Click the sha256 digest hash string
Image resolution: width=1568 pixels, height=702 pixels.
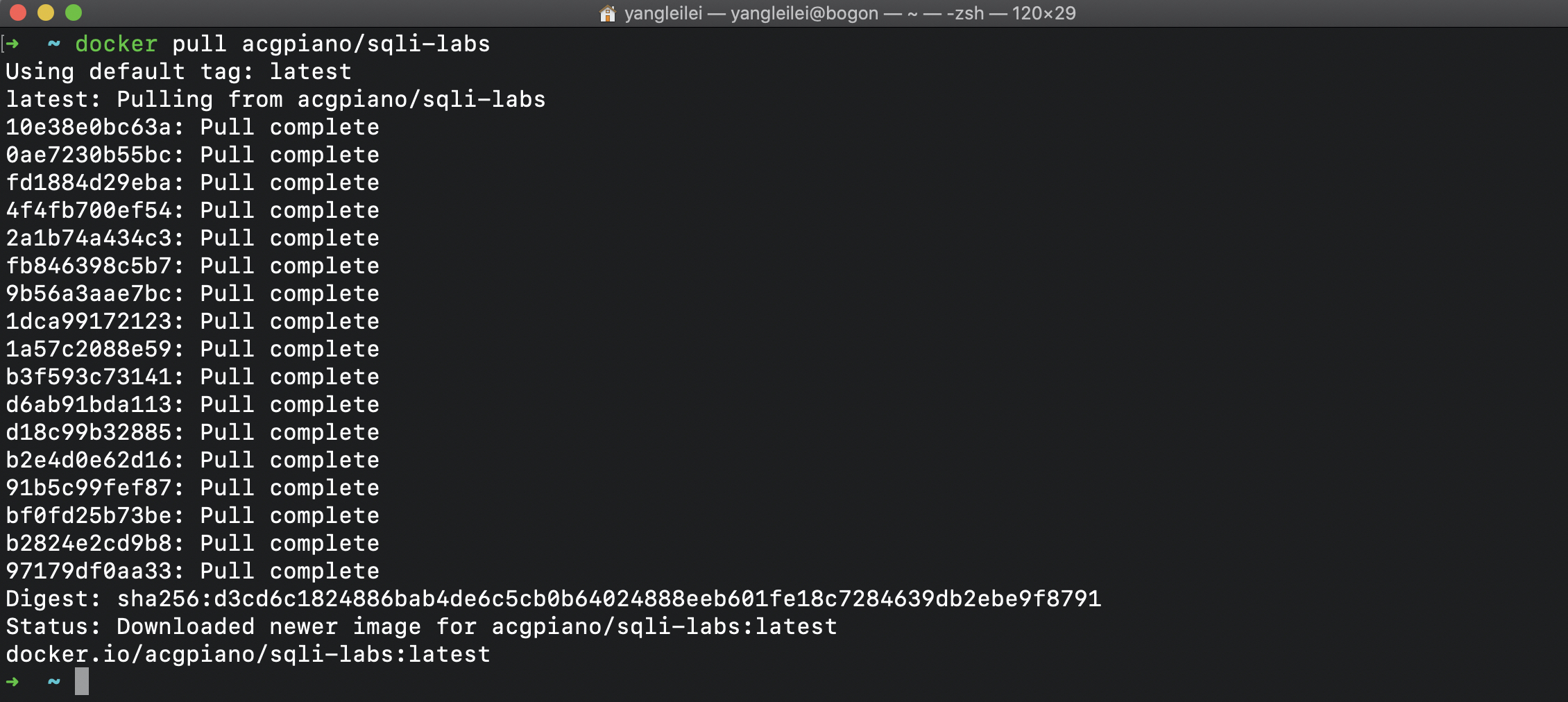609,599
